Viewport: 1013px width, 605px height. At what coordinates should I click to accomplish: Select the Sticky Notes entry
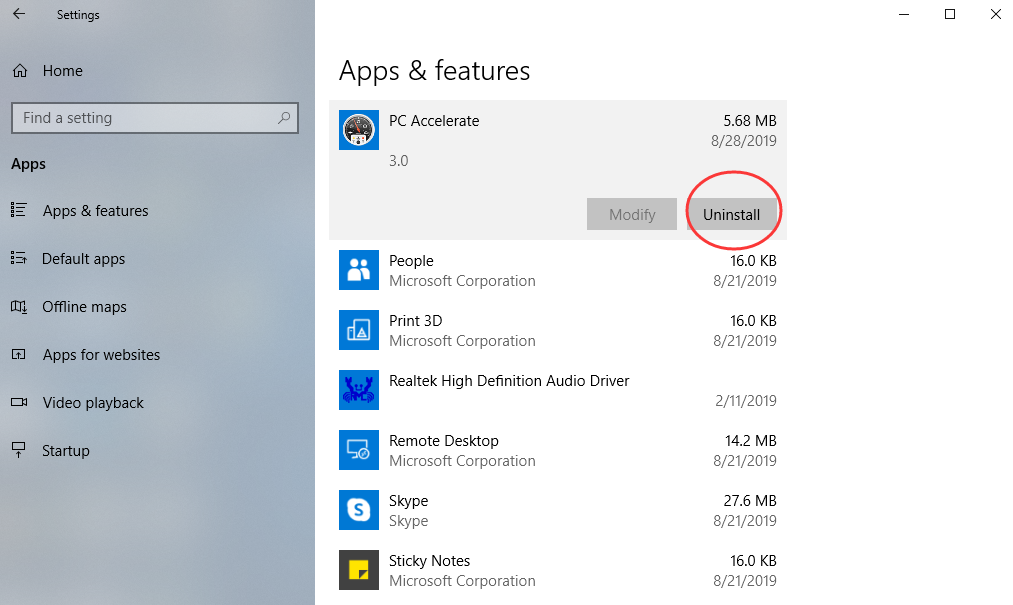[558, 570]
